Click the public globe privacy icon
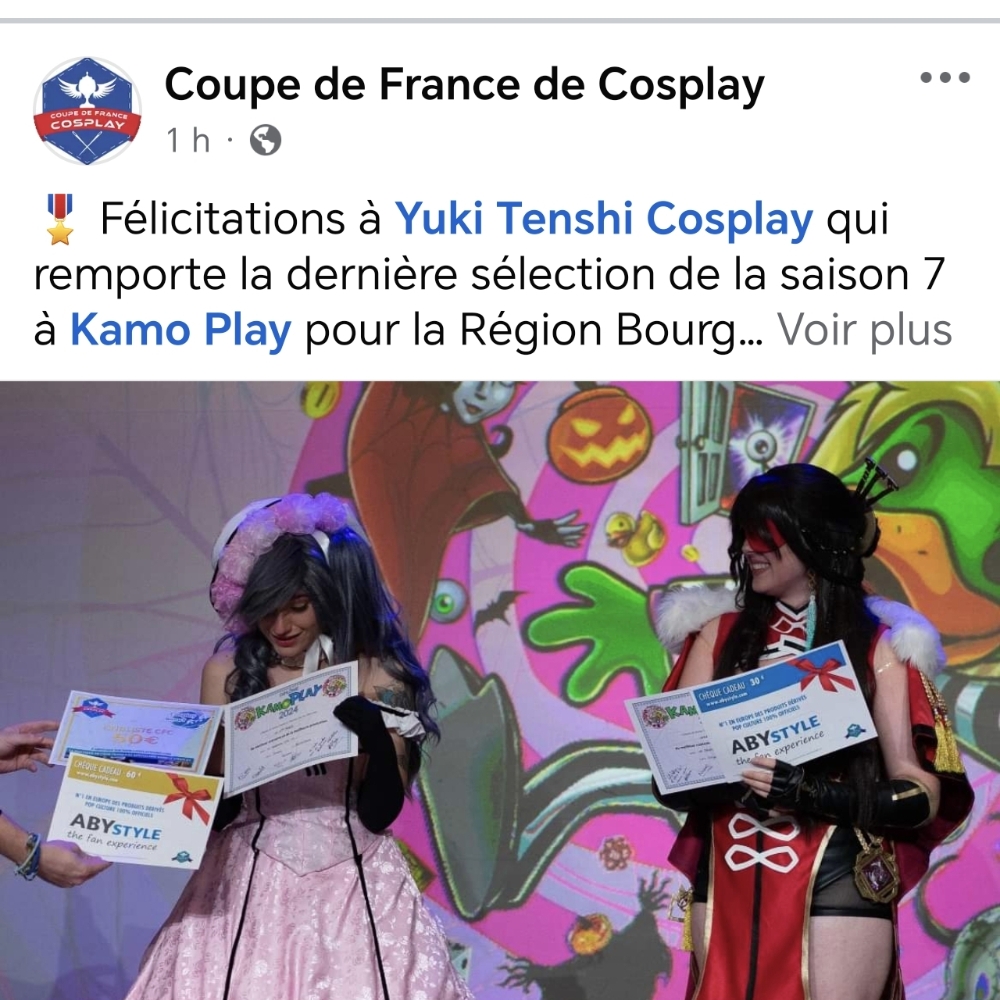Viewport: 1000px width, 1000px height. click(265, 140)
